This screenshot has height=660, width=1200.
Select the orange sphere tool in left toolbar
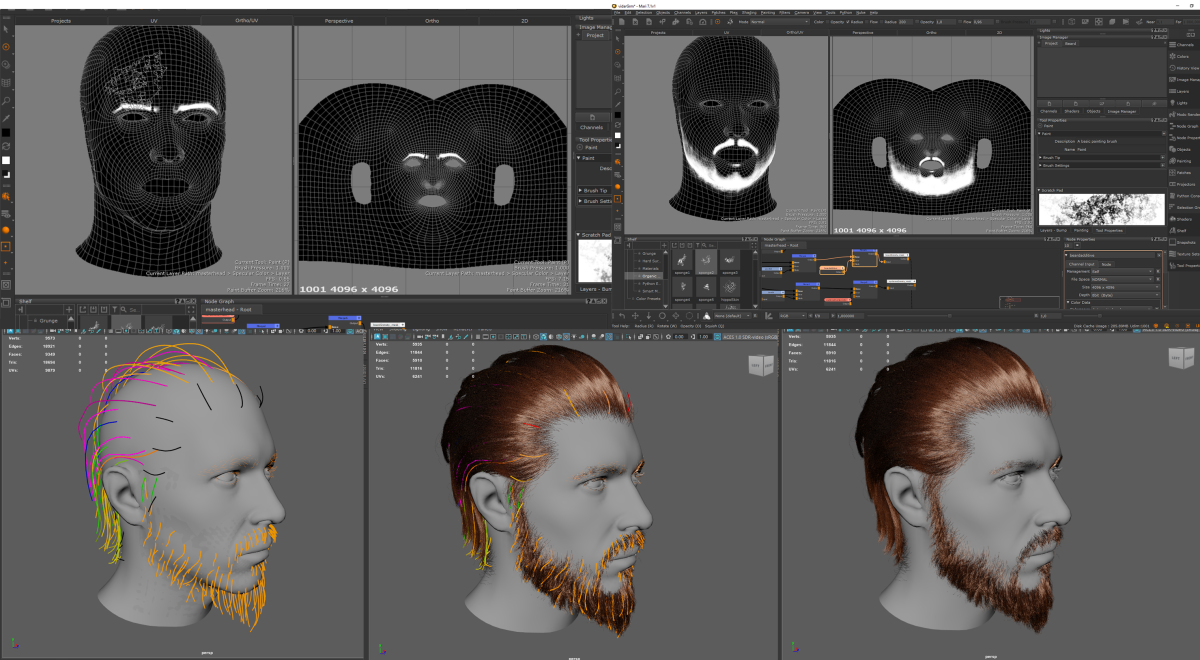(x=6, y=230)
